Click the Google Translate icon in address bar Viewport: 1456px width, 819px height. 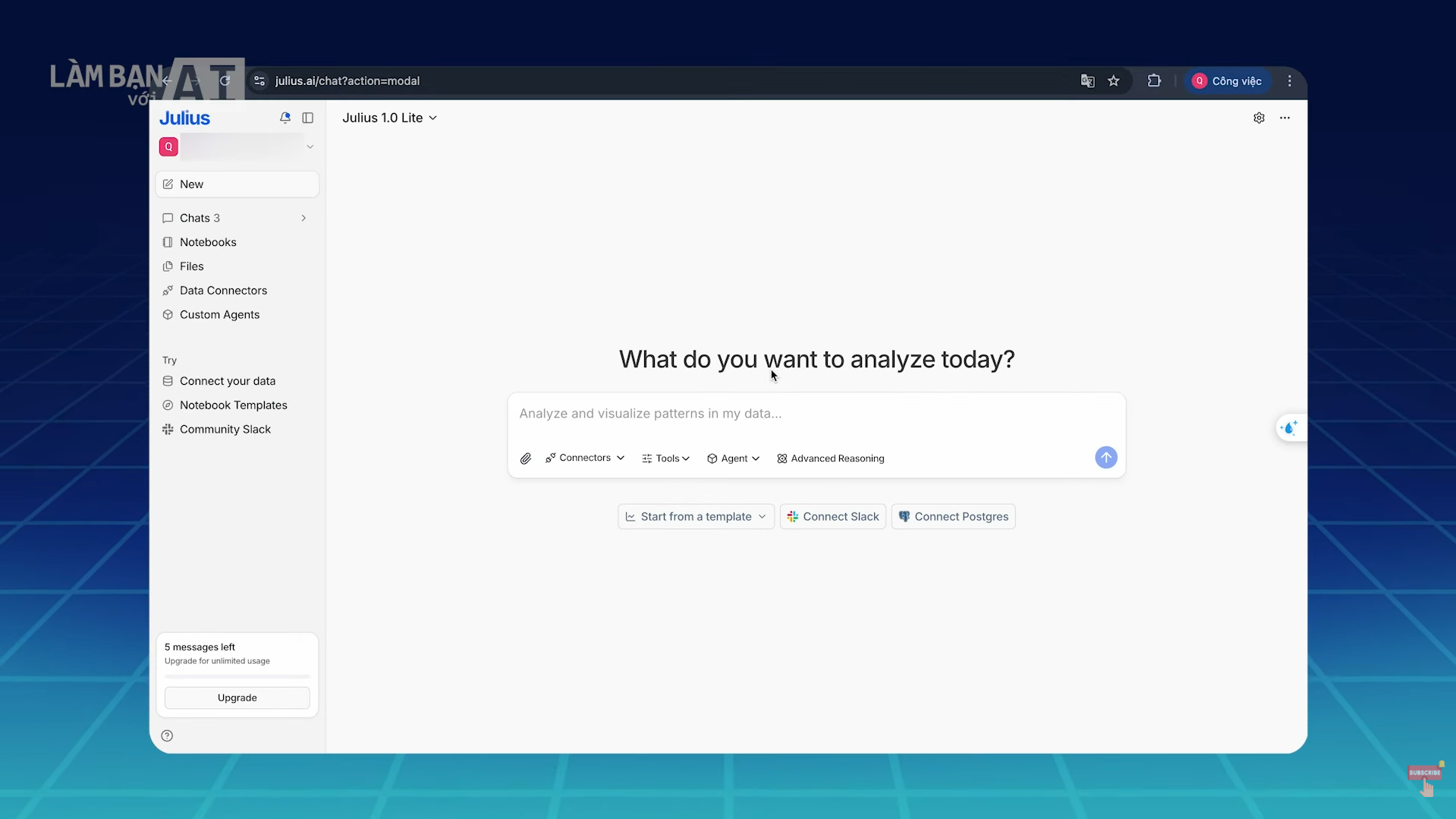pyautogui.click(x=1087, y=81)
